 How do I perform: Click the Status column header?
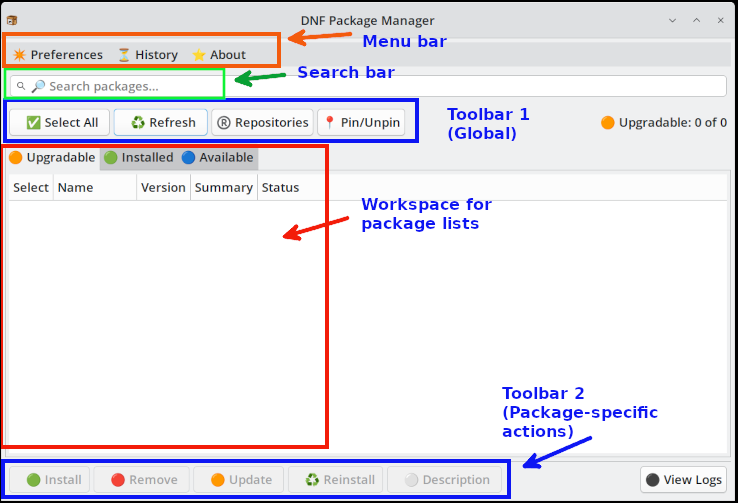280,188
